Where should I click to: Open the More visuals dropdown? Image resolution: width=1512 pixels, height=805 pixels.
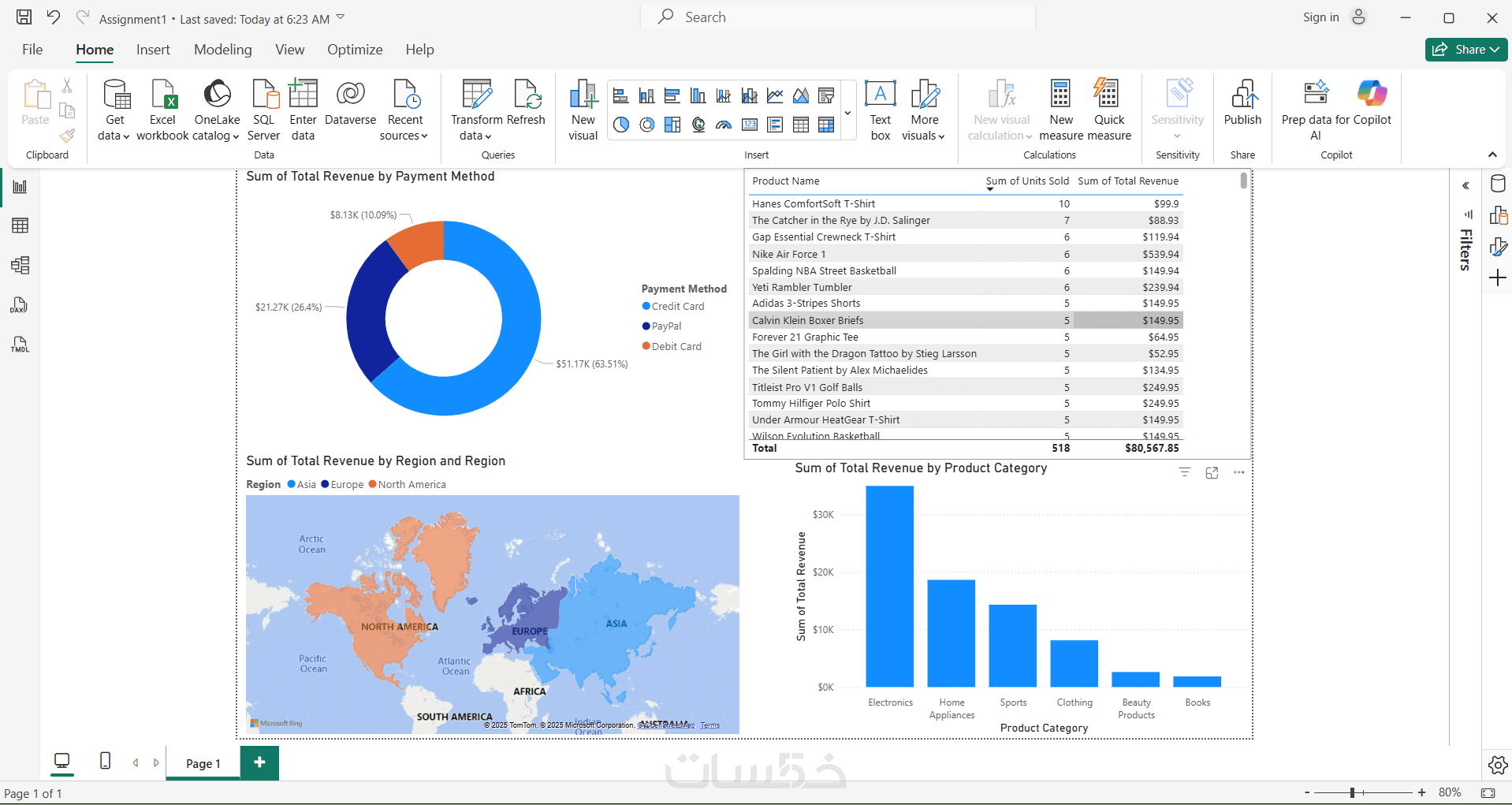[x=924, y=110]
